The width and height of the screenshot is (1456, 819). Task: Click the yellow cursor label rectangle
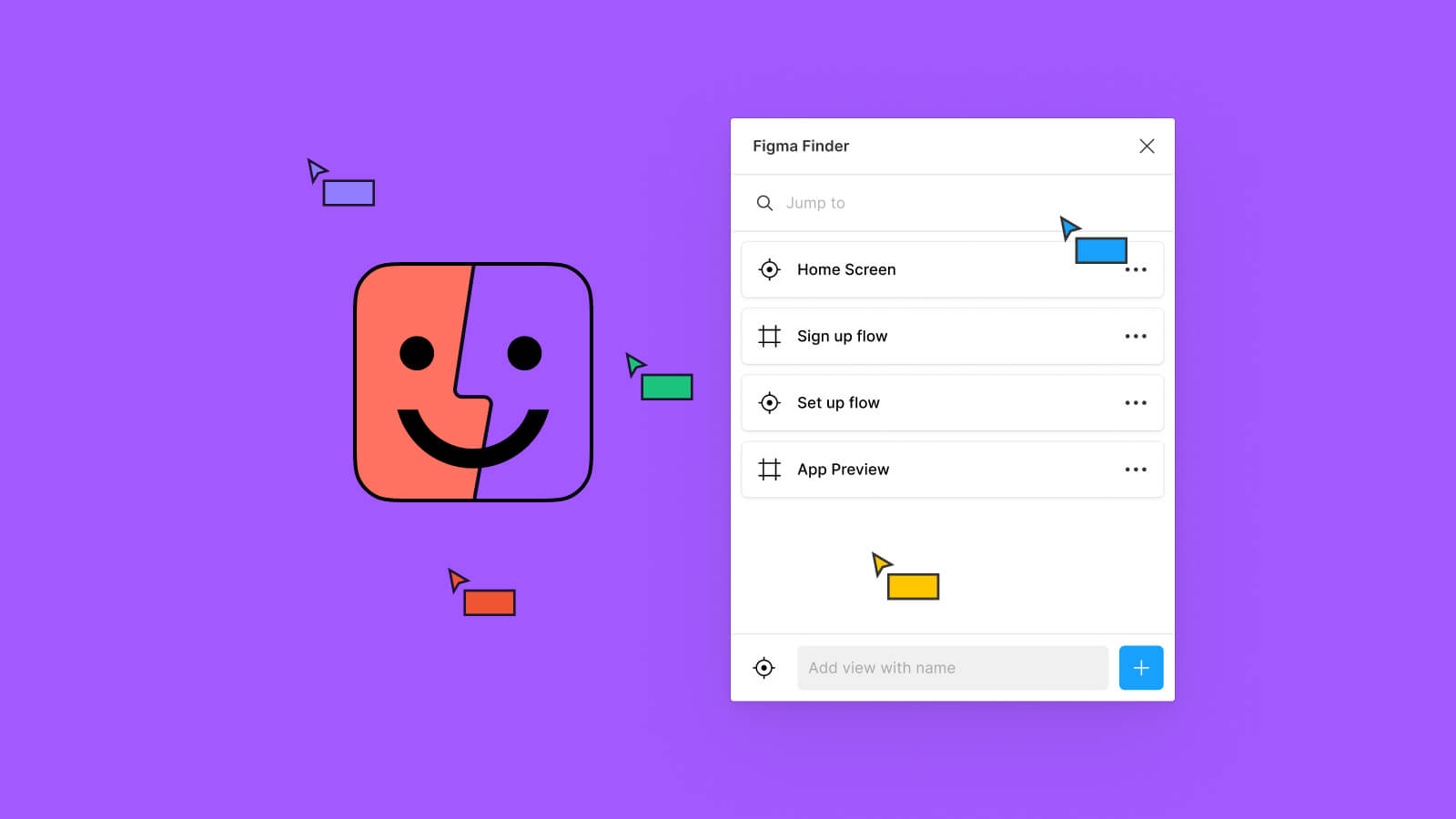pyautogui.click(x=913, y=587)
